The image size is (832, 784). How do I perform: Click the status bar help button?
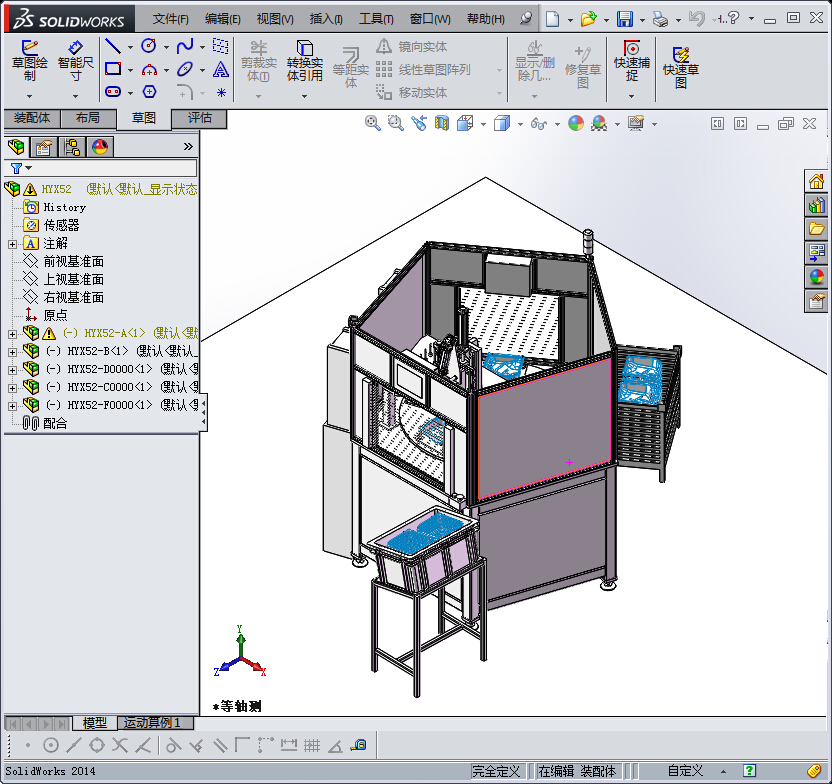[x=749, y=771]
